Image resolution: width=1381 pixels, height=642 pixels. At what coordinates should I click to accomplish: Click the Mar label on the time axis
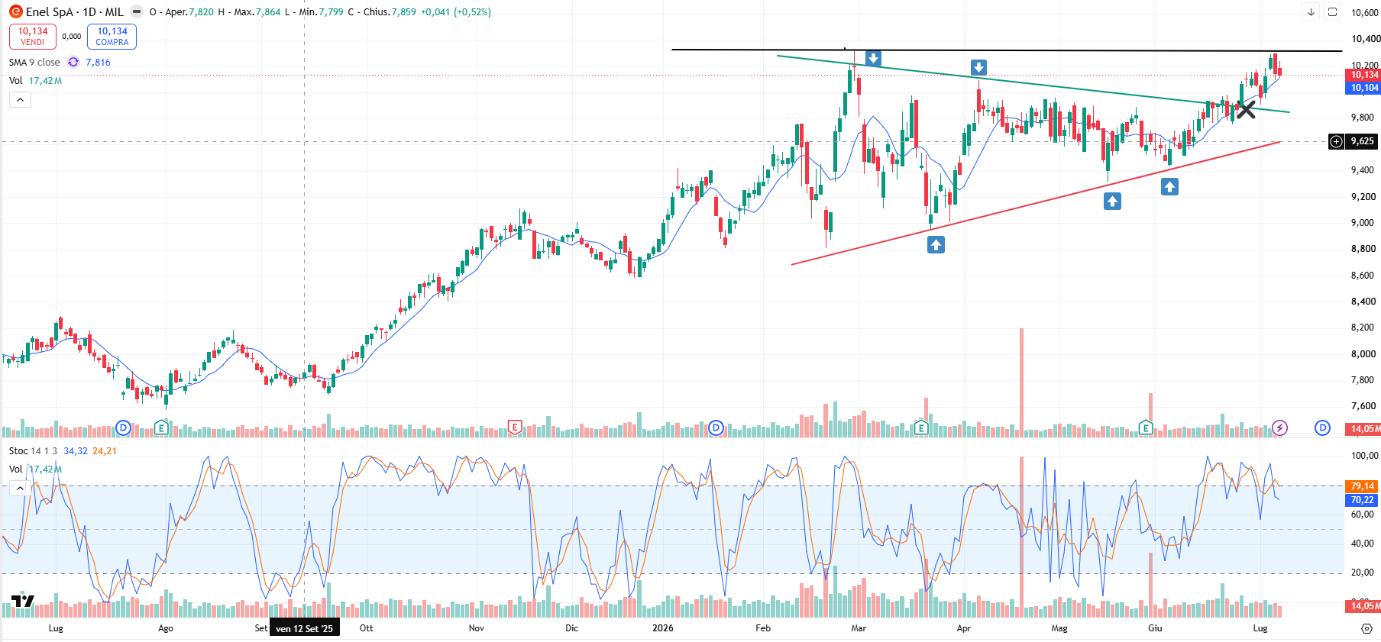click(857, 629)
